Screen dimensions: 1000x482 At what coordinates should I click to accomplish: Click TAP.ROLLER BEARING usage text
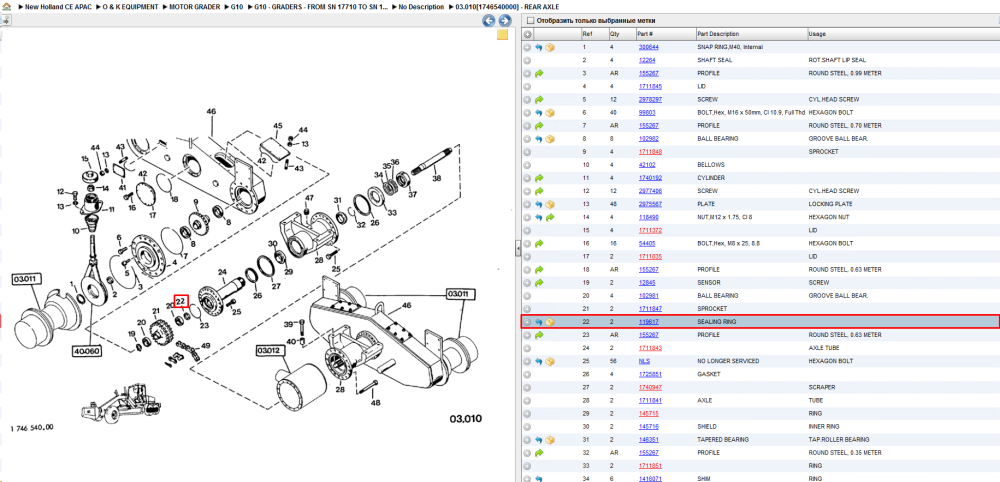point(839,439)
